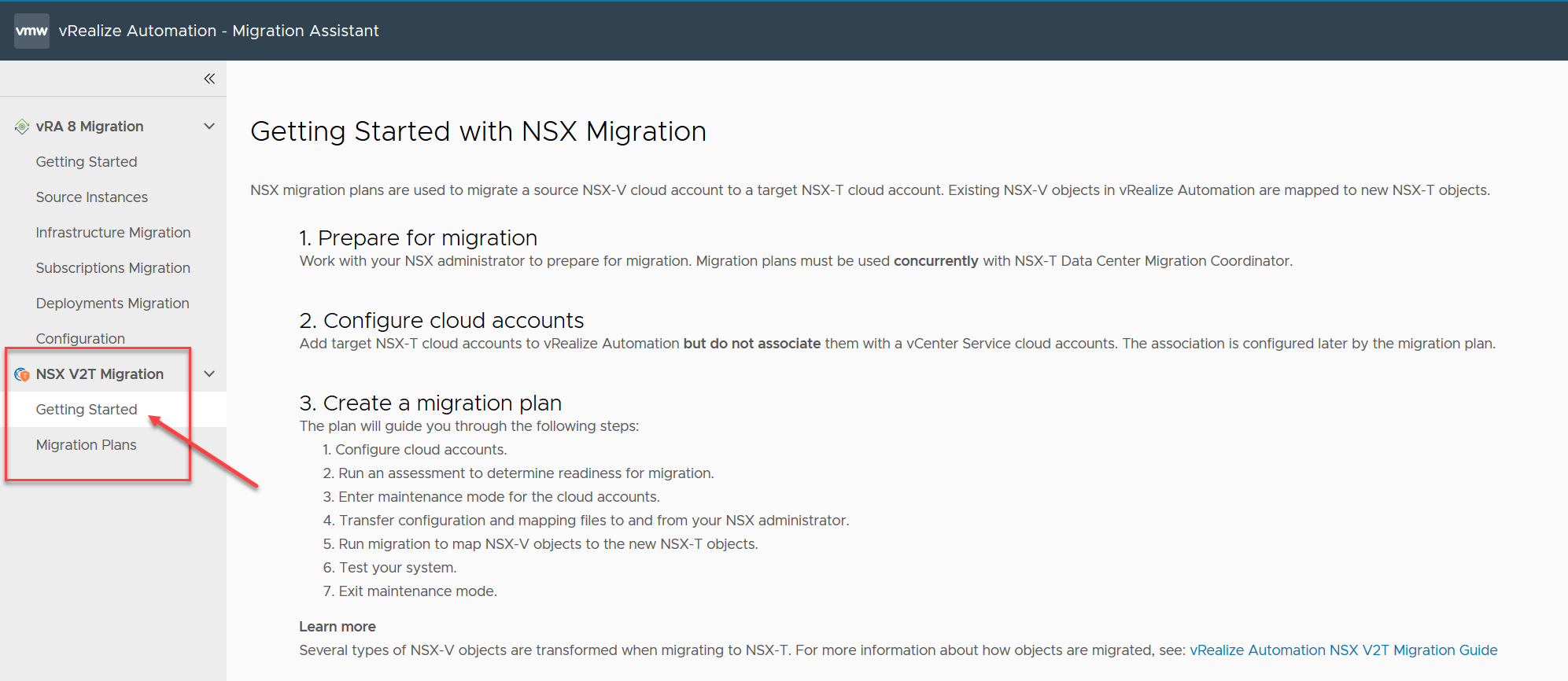1568x681 pixels.
Task: Click the '1. Prepare for migration' heading
Action: pyautogui.click(x=419, y=237)
